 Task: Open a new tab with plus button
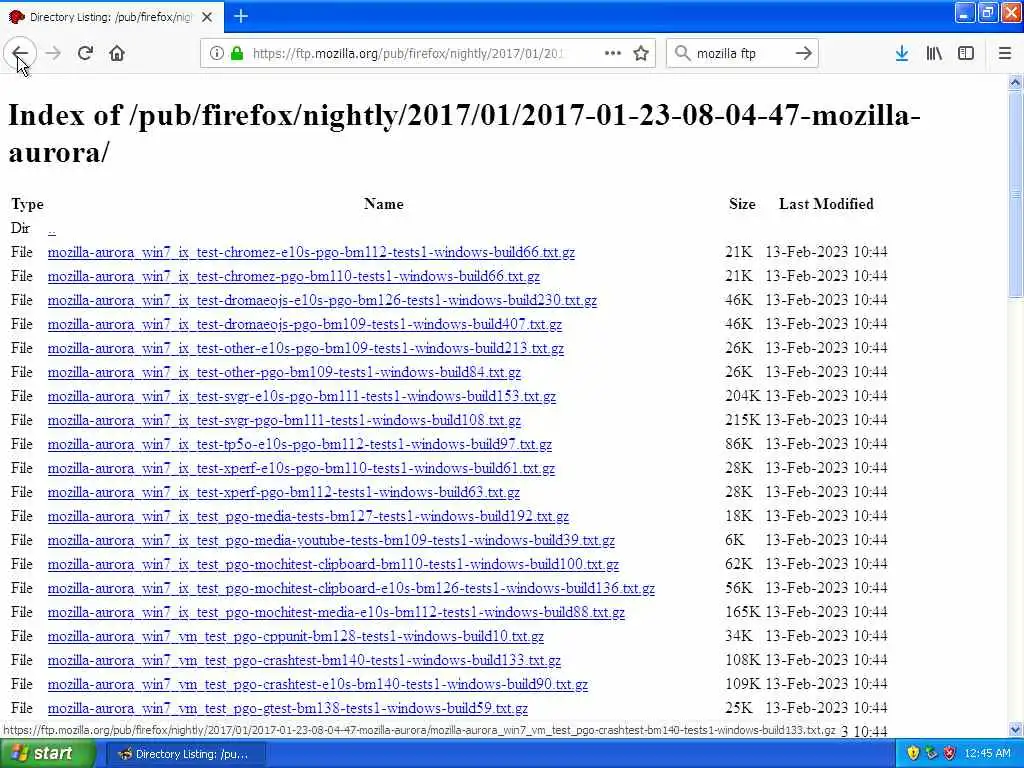(241, 16)
